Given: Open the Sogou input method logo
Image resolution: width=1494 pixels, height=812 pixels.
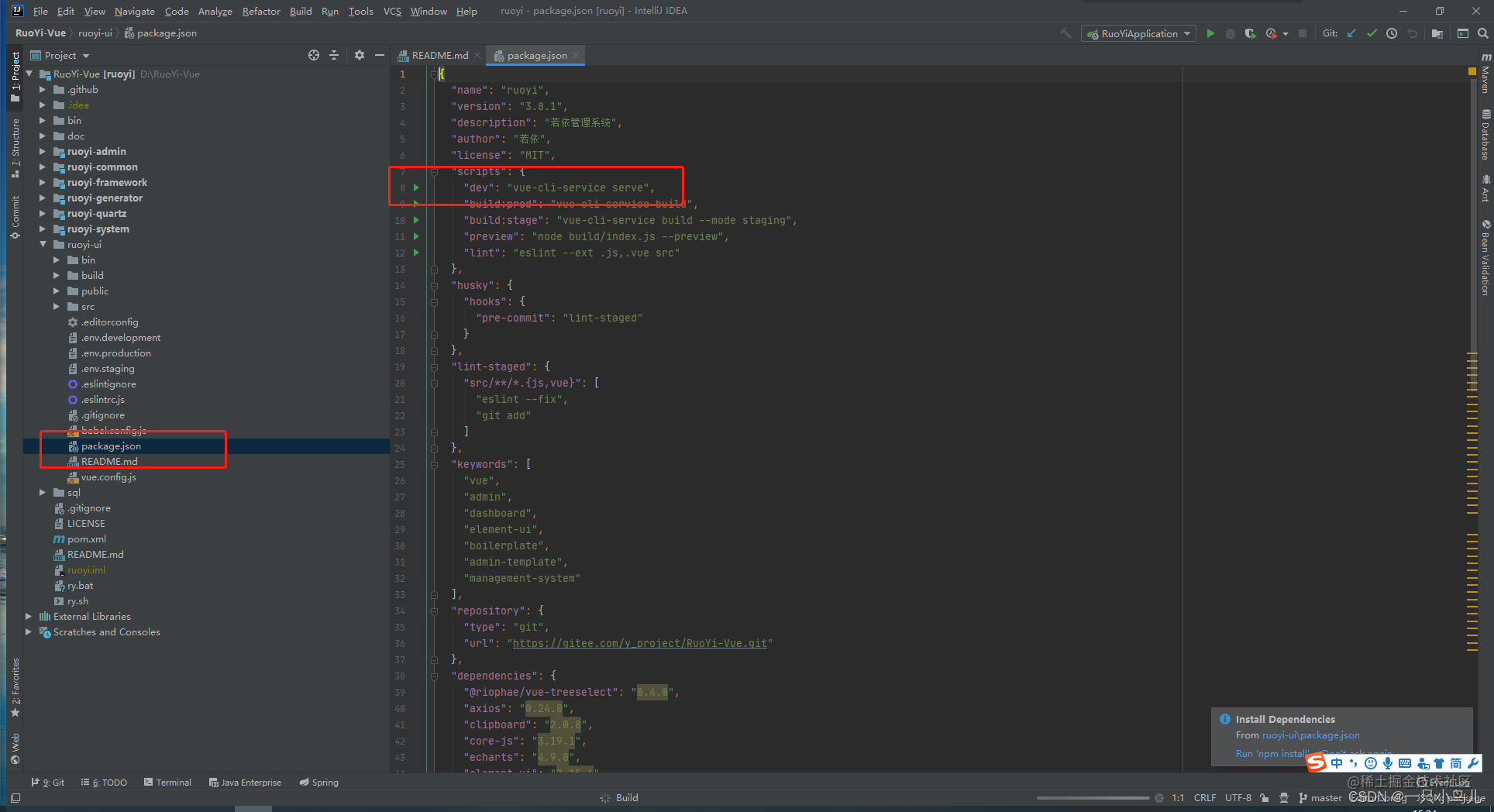Looking at the screenshot, I should 1317,763.
